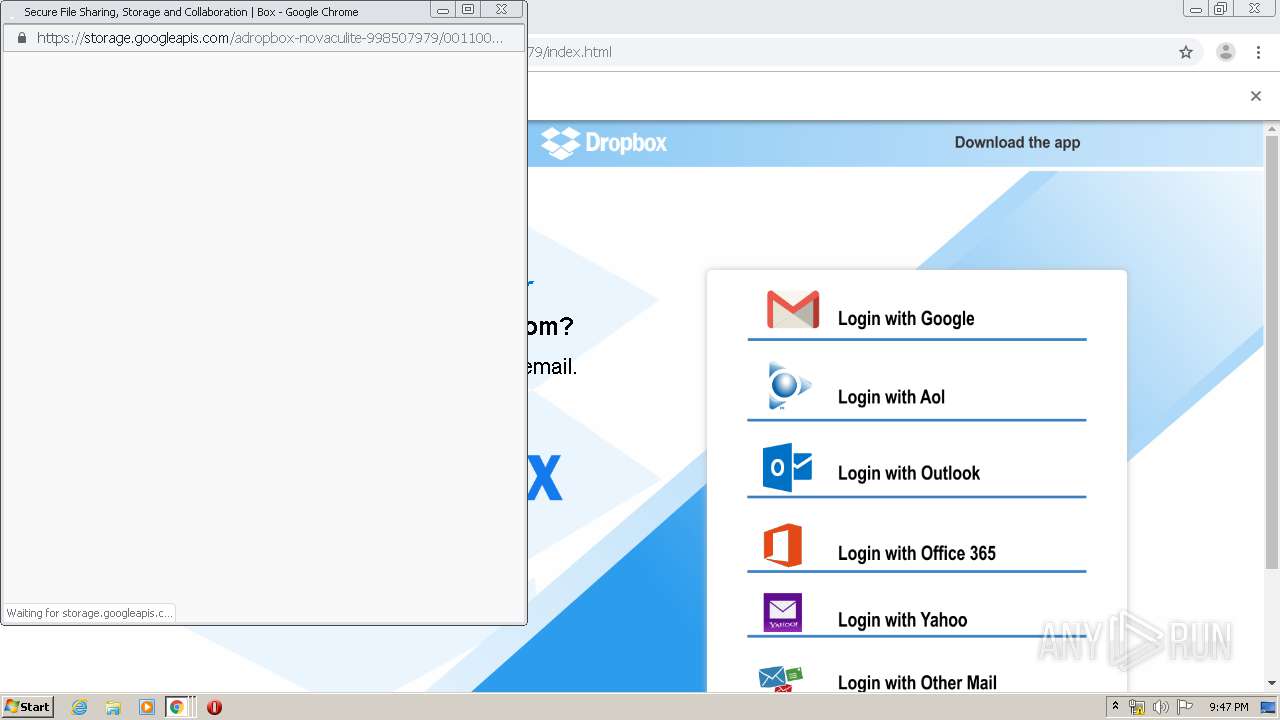The width and height of the screenshot is (1280, 720).
Task: Click the popup window title text
Action: [191, 12]
